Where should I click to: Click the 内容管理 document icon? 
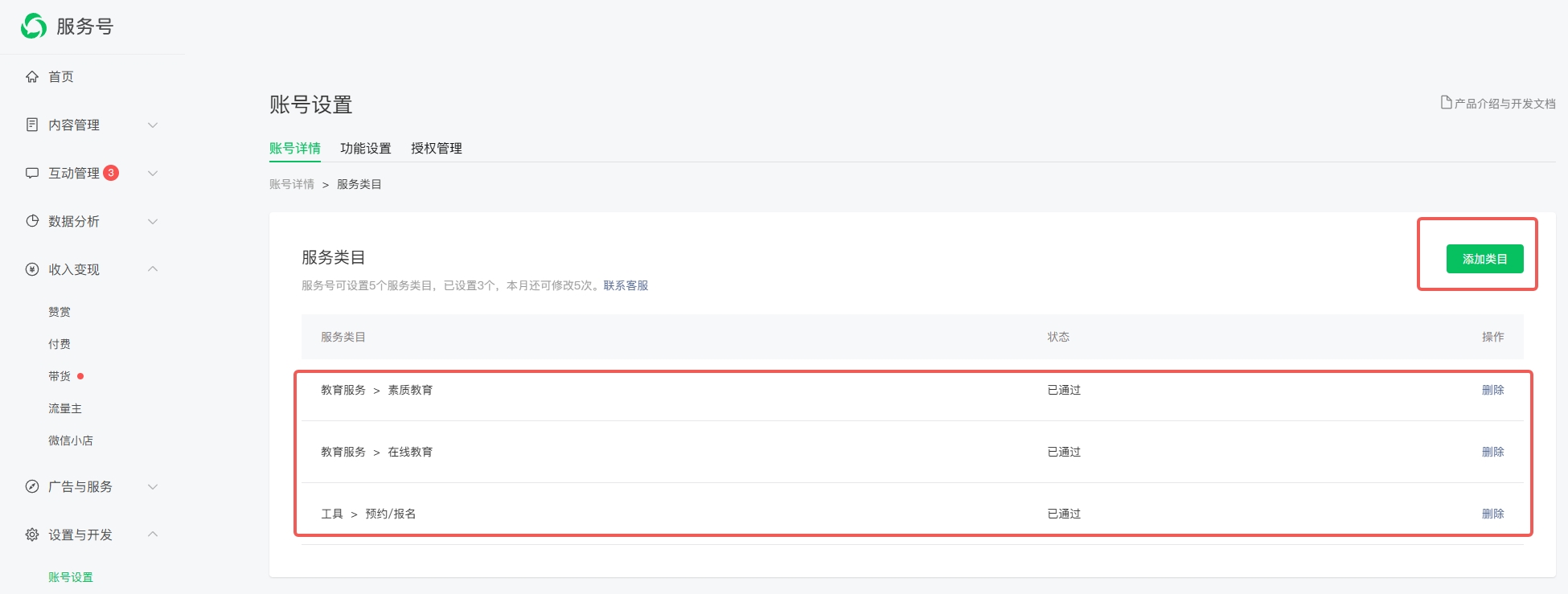click(x=32, y=125)
